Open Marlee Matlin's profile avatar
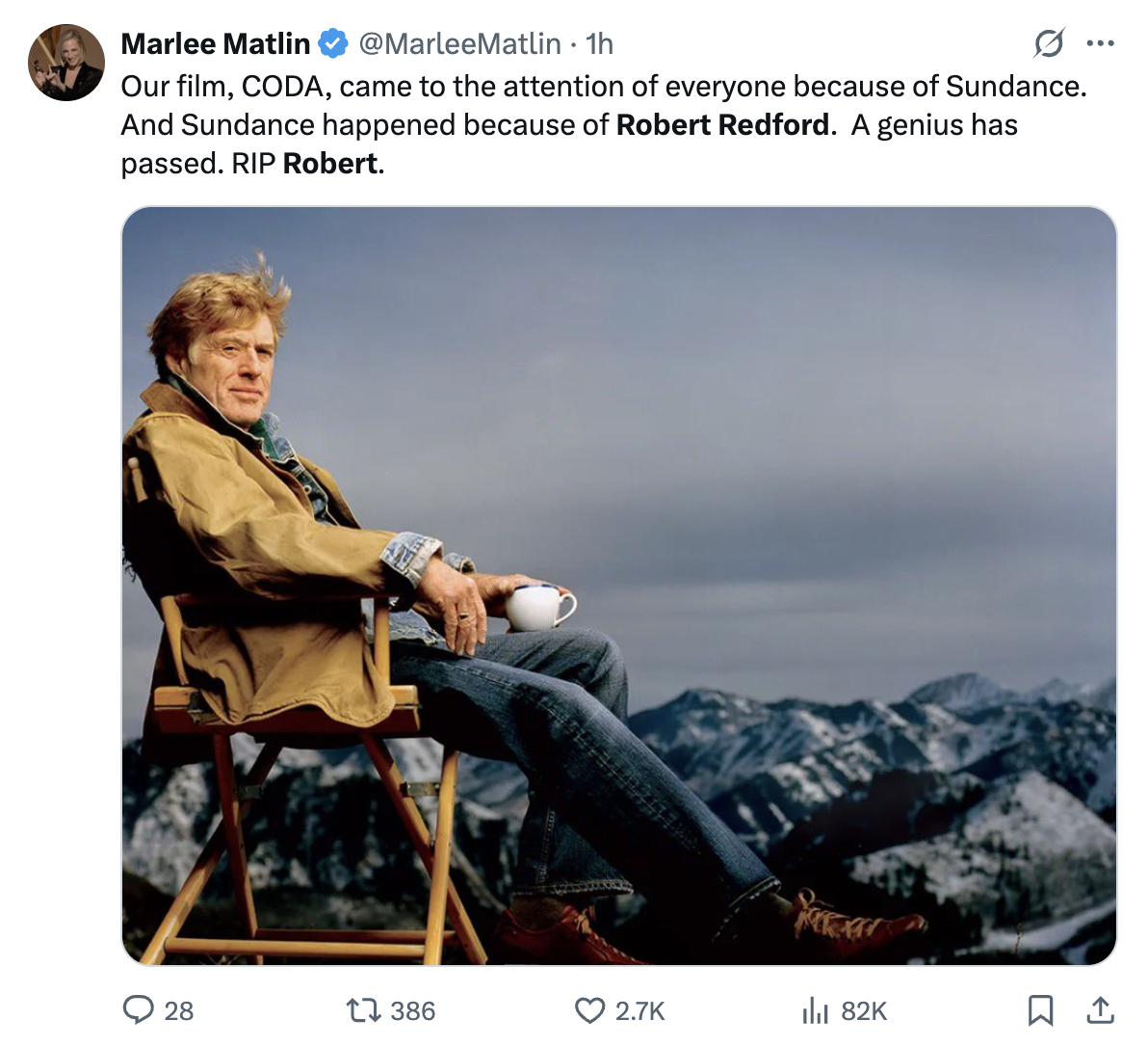 (65, 64)
